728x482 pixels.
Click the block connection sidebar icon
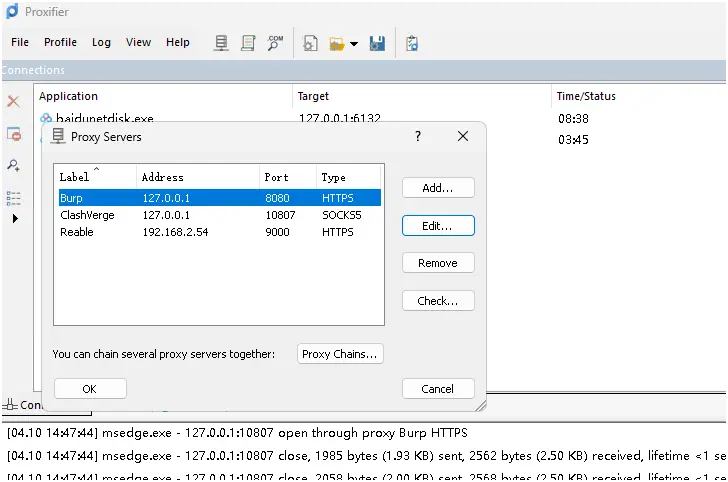click(x=14, y=134)
